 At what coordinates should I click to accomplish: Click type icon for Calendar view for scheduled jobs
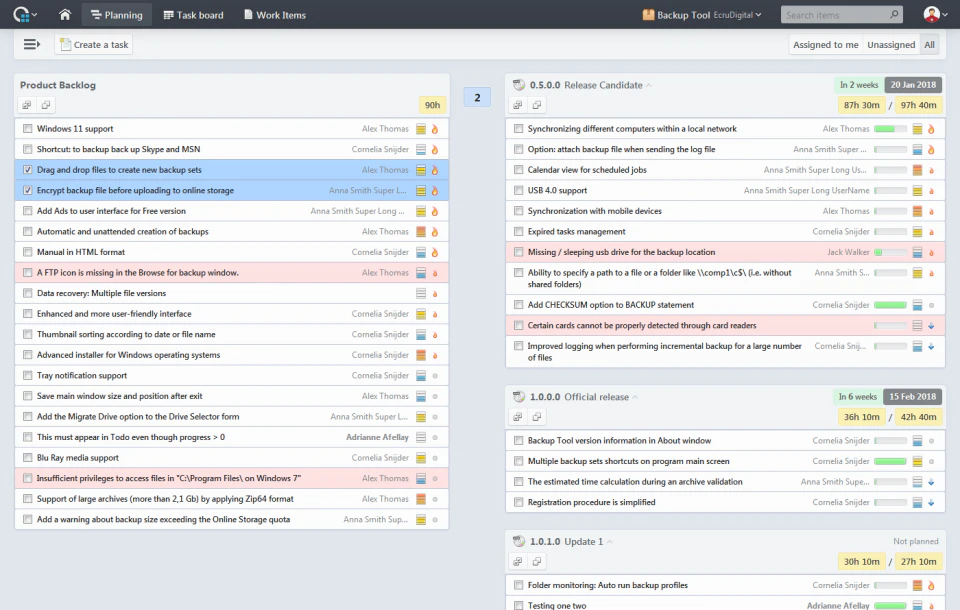pos(917,170)
